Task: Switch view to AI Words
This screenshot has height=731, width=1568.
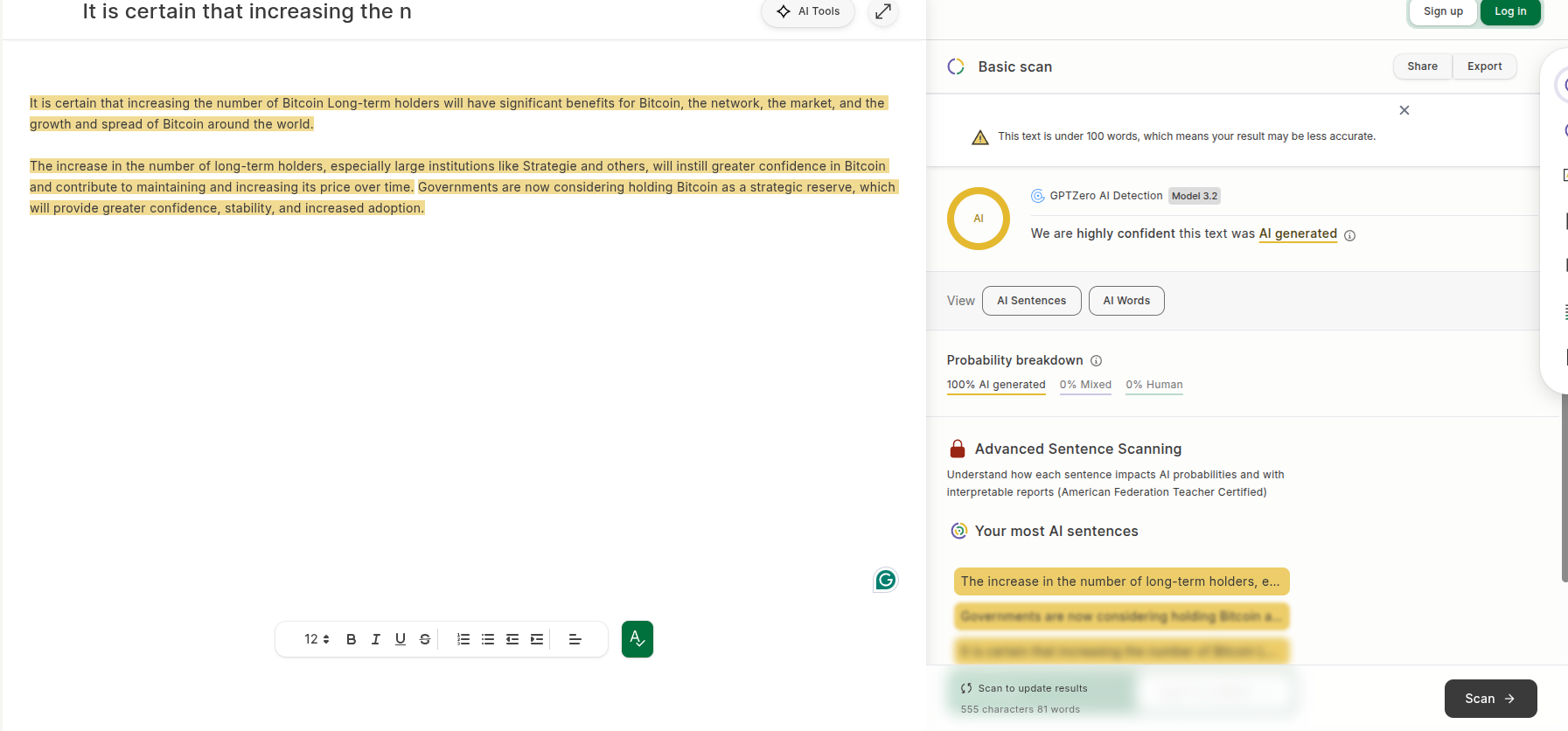Action: click(x=1126, y=301)
